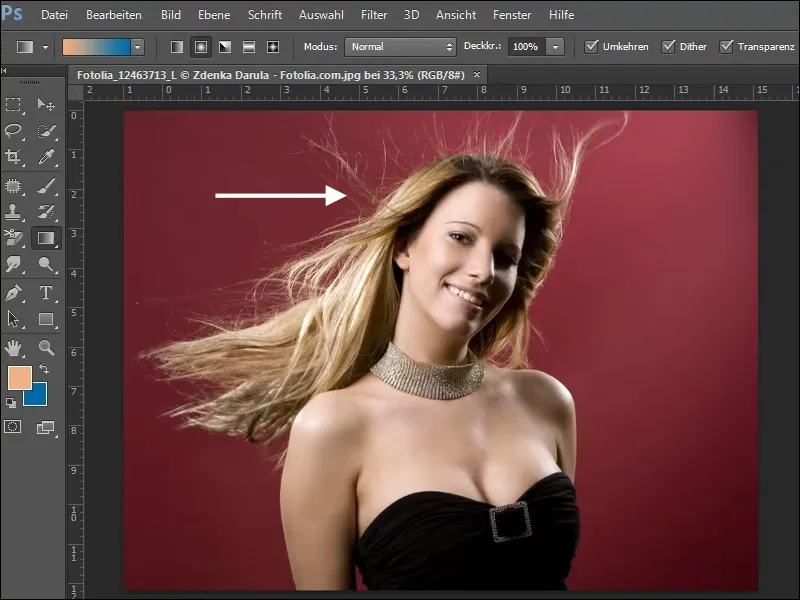
Task: Choose the linear gradient style
Action: 177,47
